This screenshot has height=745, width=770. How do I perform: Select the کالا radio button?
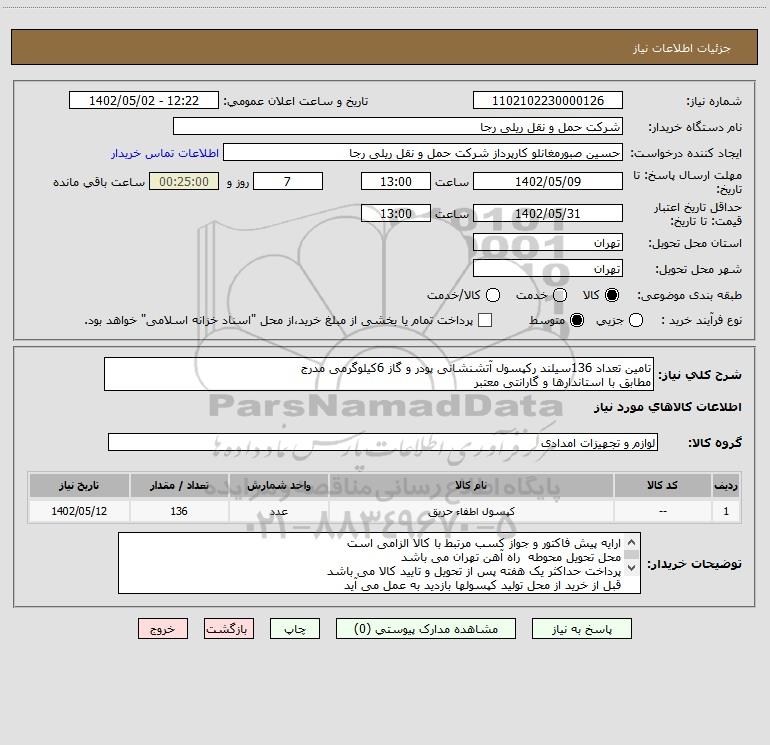click(x=612, y=295)
